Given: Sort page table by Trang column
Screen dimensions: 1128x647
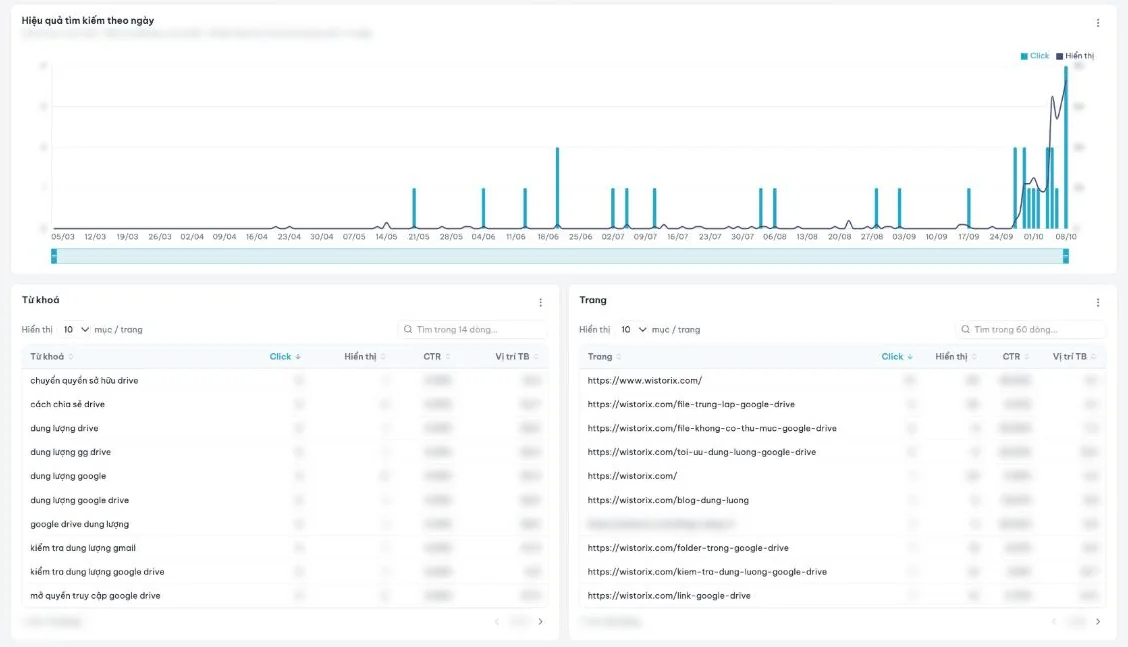Looking at the screenshot, I should (604, 356).
